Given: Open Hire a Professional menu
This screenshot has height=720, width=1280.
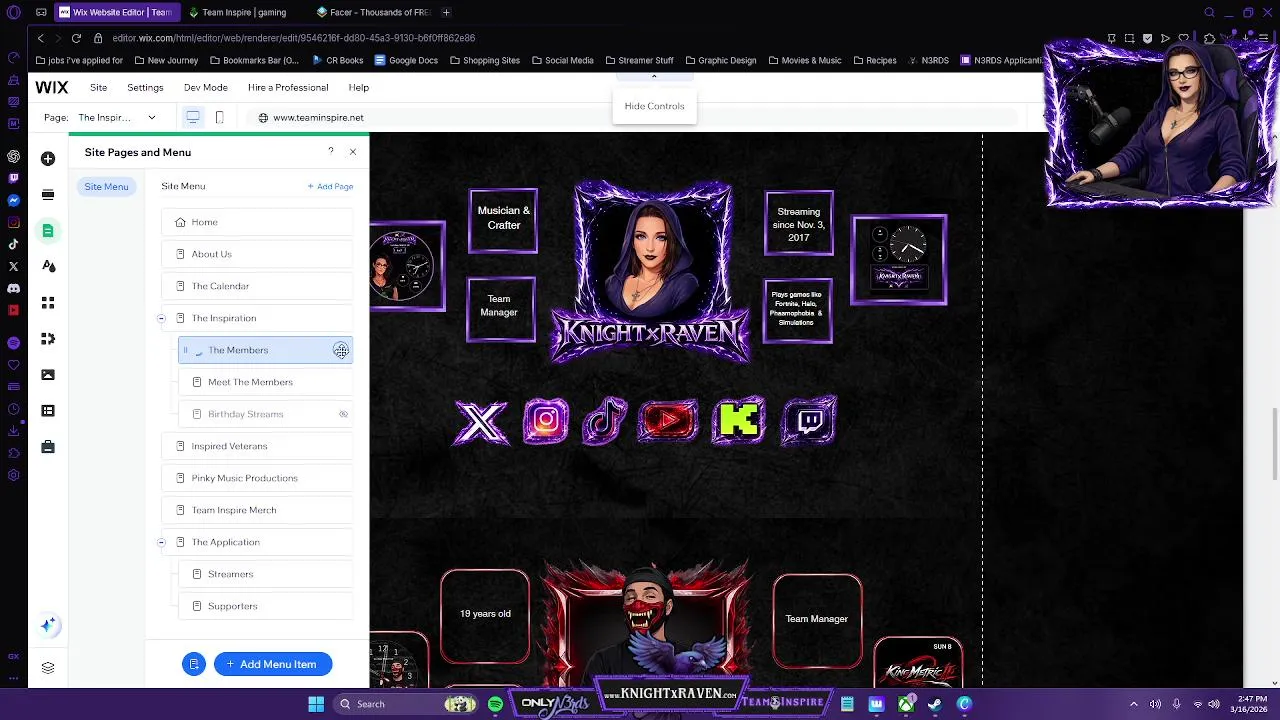Looking at the screenshot, I should 288,88.
